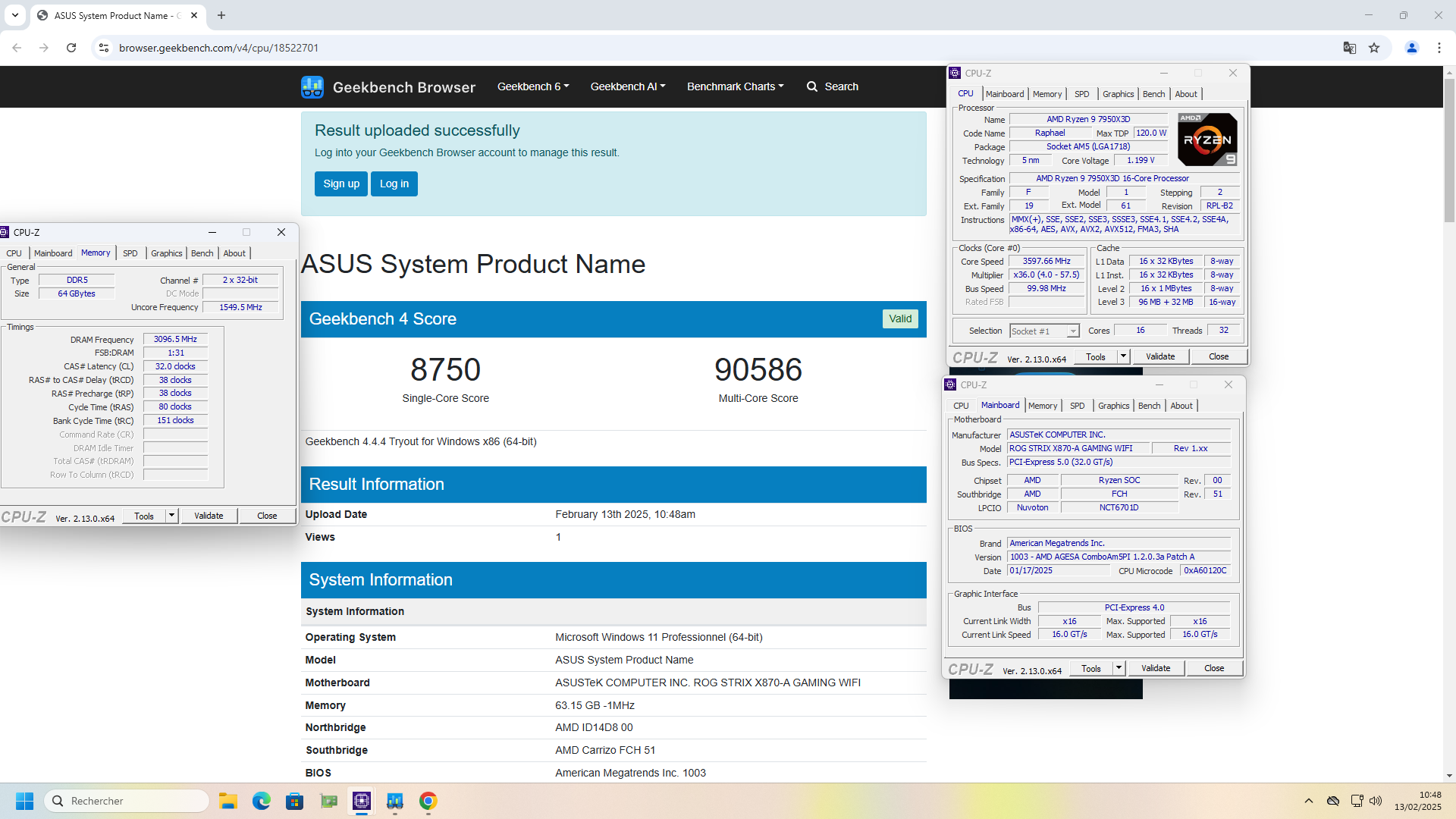Click the Geekbench Browser logo icon
Screen dimensions: 1456x819
click(x=312, y=86)
